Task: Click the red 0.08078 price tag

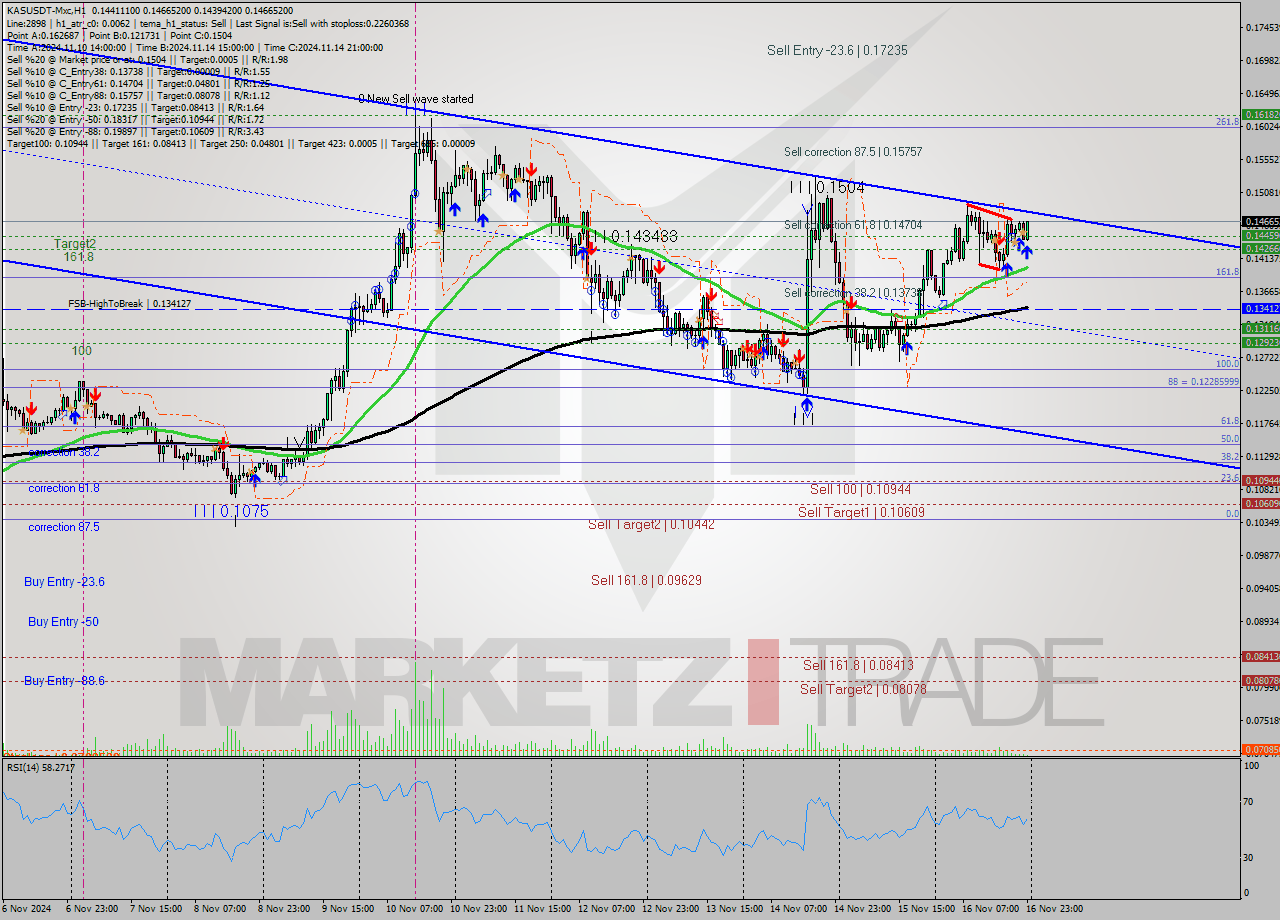Action: (x=1260, y=680)
